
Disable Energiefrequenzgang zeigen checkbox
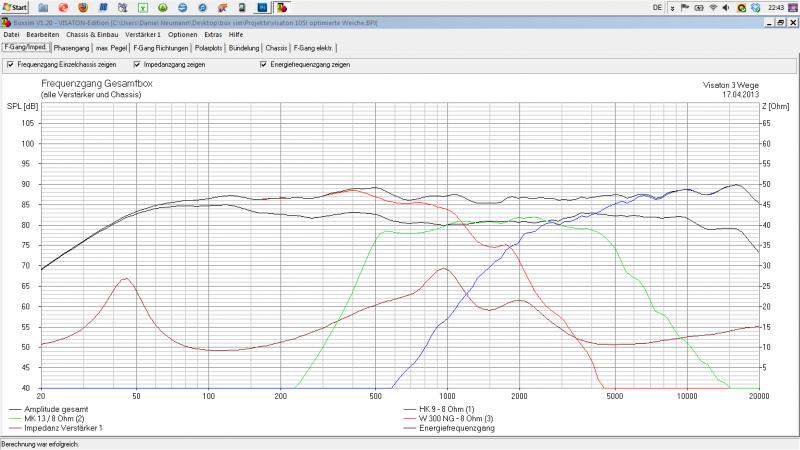pyautogui.click(x=263, y=65)
